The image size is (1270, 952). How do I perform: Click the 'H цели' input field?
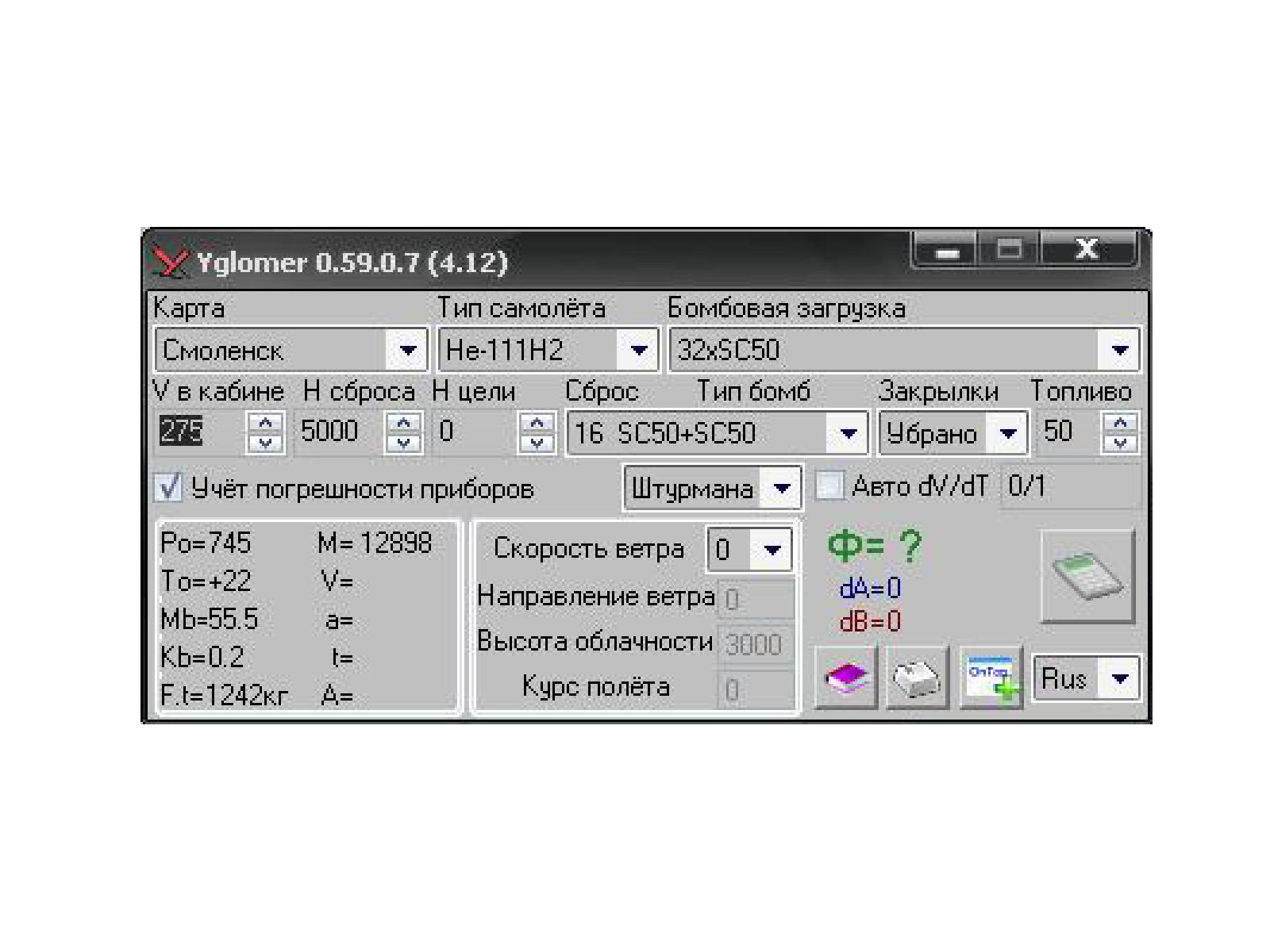click(x=476, y=432)
